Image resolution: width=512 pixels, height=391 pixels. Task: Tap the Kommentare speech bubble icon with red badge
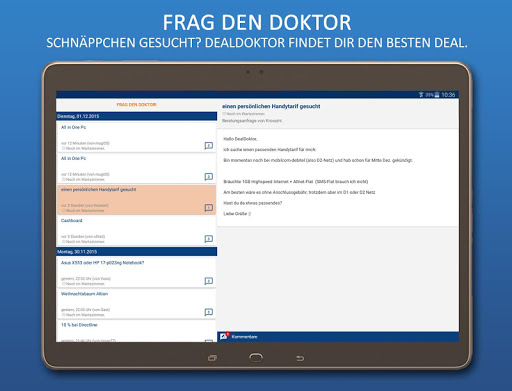pos(224,336)
